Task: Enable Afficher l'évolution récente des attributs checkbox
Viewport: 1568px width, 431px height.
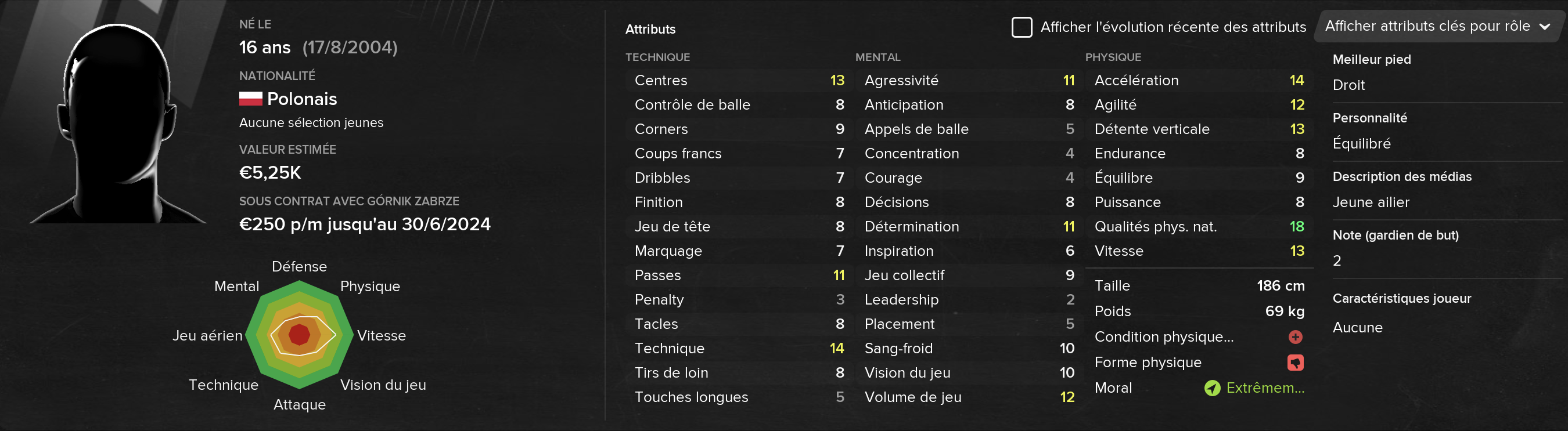Action: coord(1022,27)
